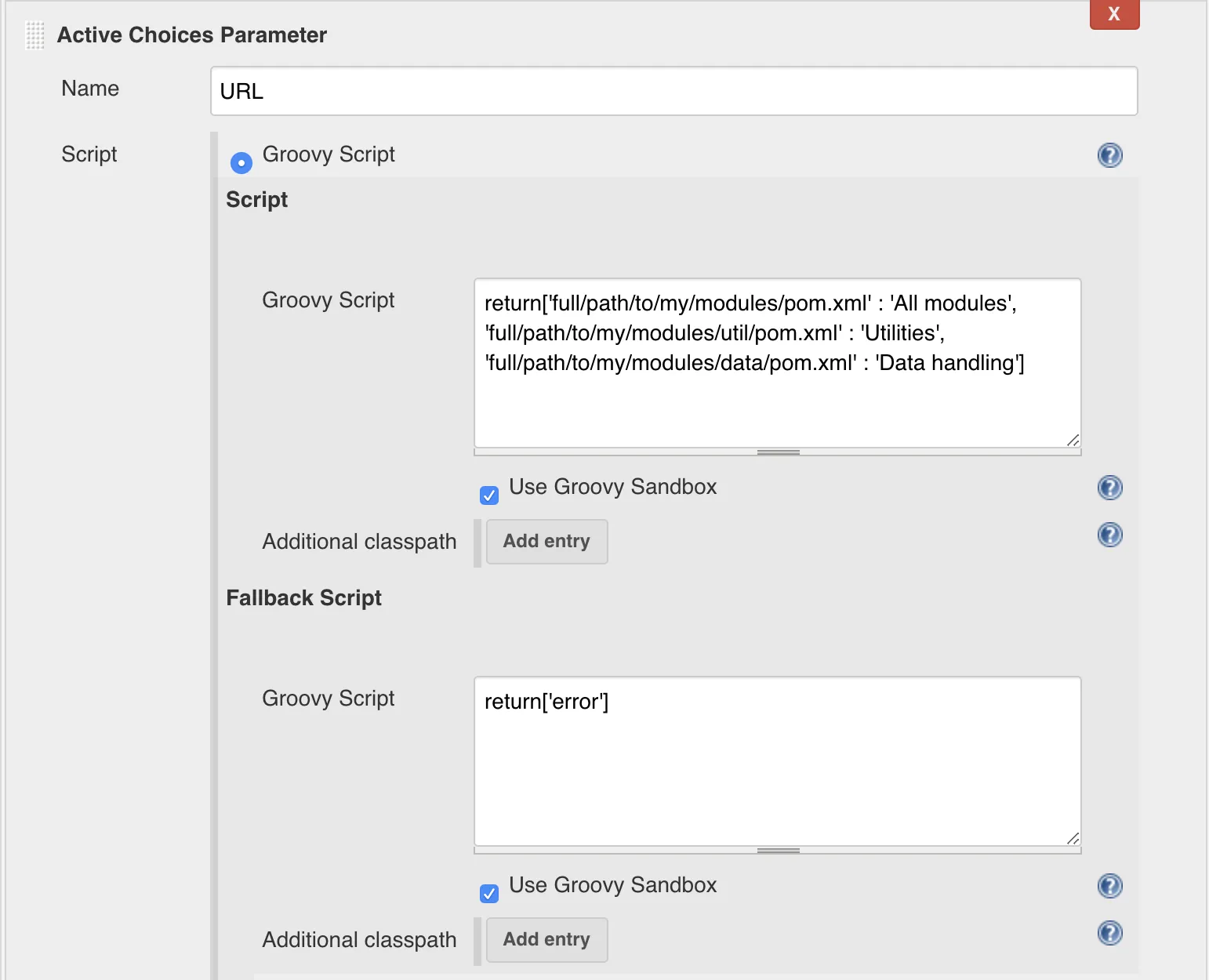1209x980 pixels.
Task: Click resize bar below Fallback Script textarea
Action: (778, 851)
